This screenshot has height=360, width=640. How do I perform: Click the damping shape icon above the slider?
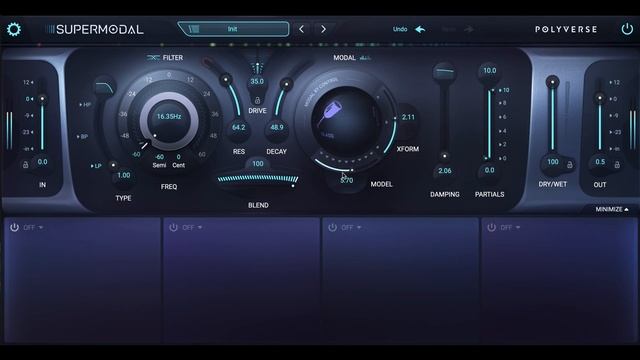444,71
